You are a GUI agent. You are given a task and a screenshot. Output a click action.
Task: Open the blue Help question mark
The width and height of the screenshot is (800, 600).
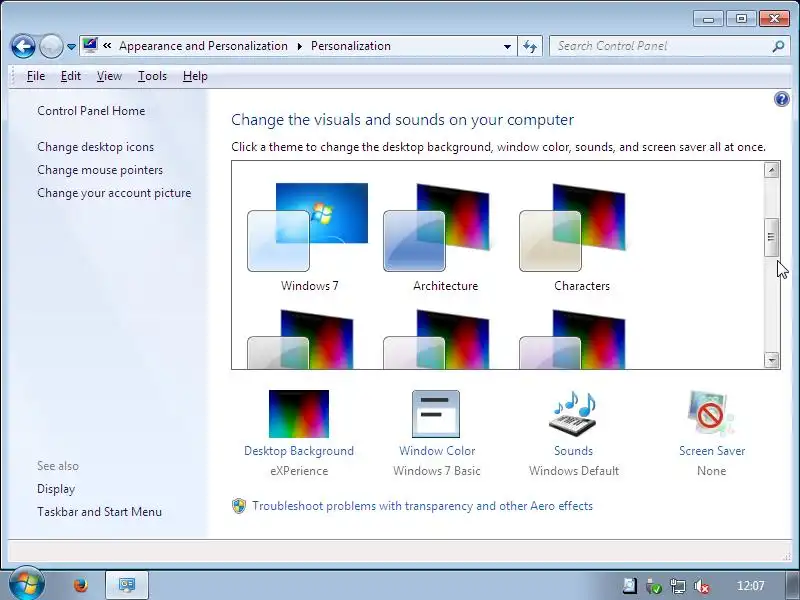tap(781, 99)
